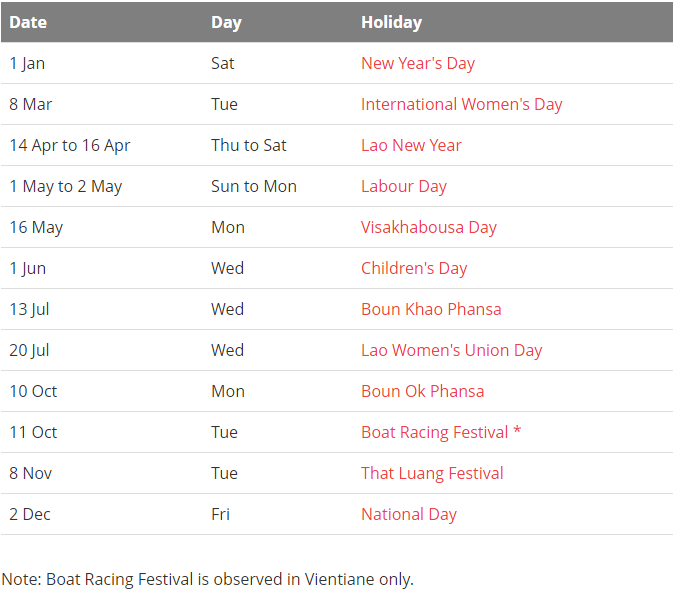The width and height of the screenshot is (677, 607).
Task: Click the Holiday column header
Action: [x=391, y=22]
